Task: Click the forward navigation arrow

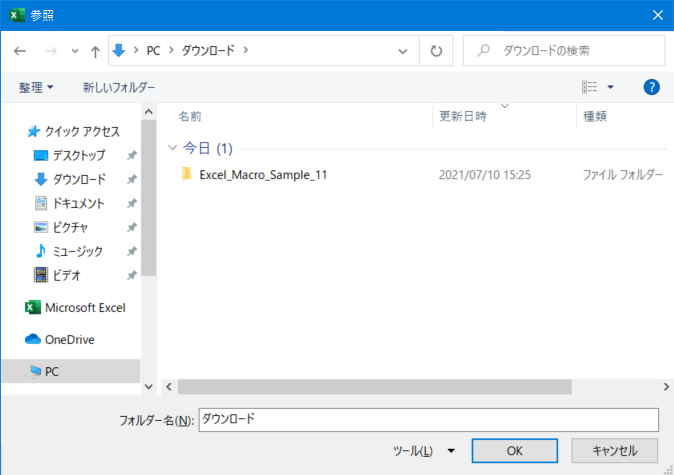Action: coord(51,51)
